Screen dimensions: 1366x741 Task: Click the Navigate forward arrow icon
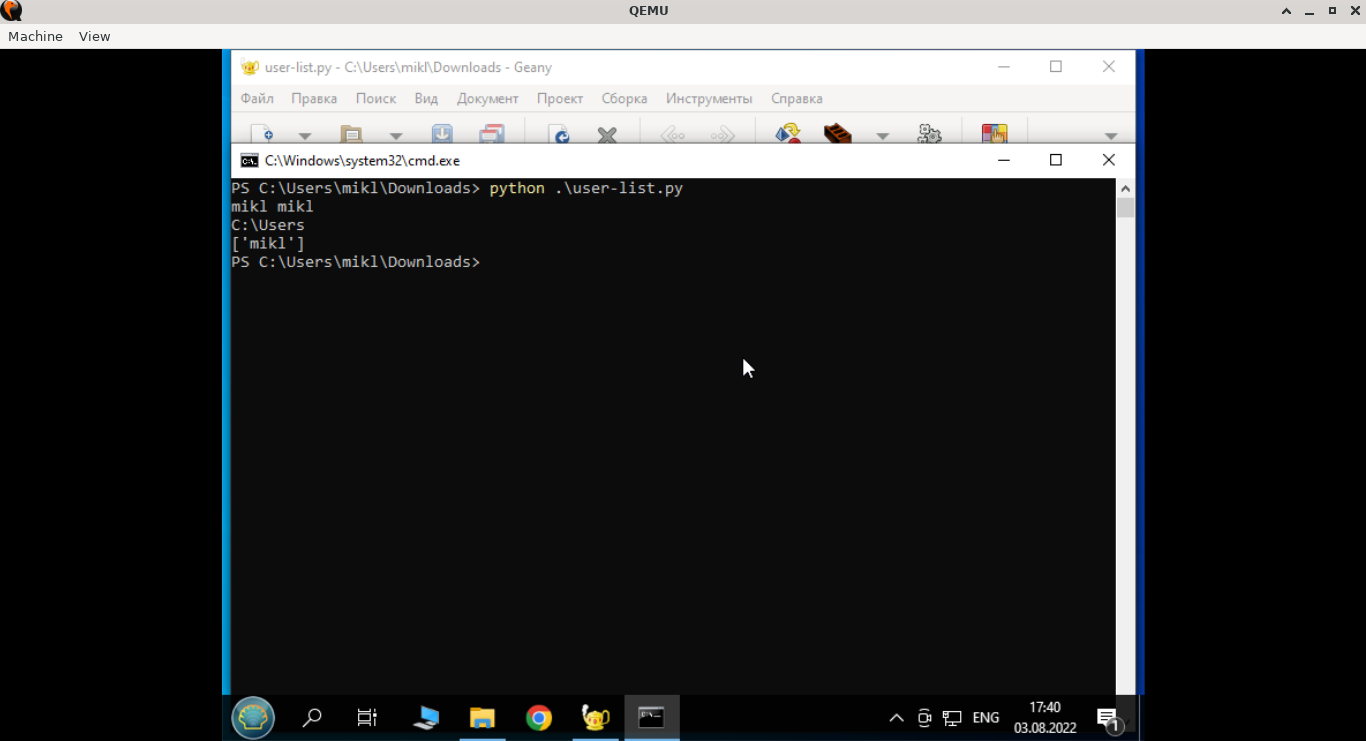(722, 134)
